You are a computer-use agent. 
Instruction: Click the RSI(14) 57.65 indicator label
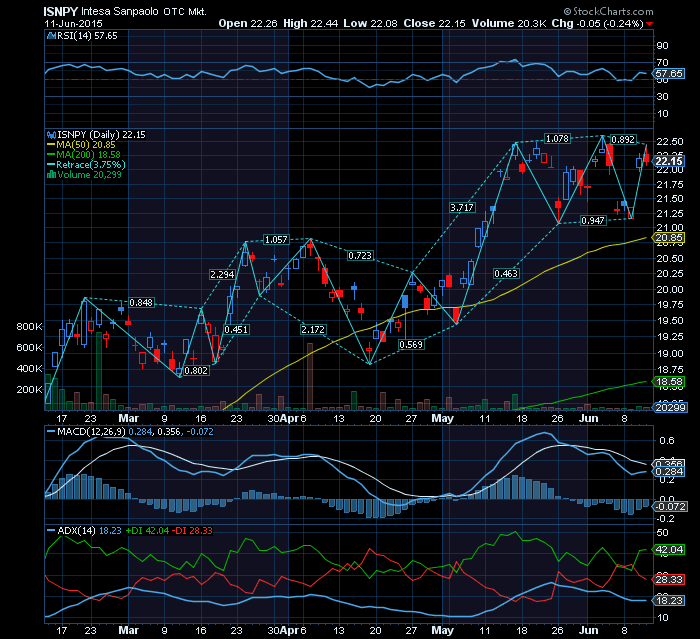click(x=87, y=36)
